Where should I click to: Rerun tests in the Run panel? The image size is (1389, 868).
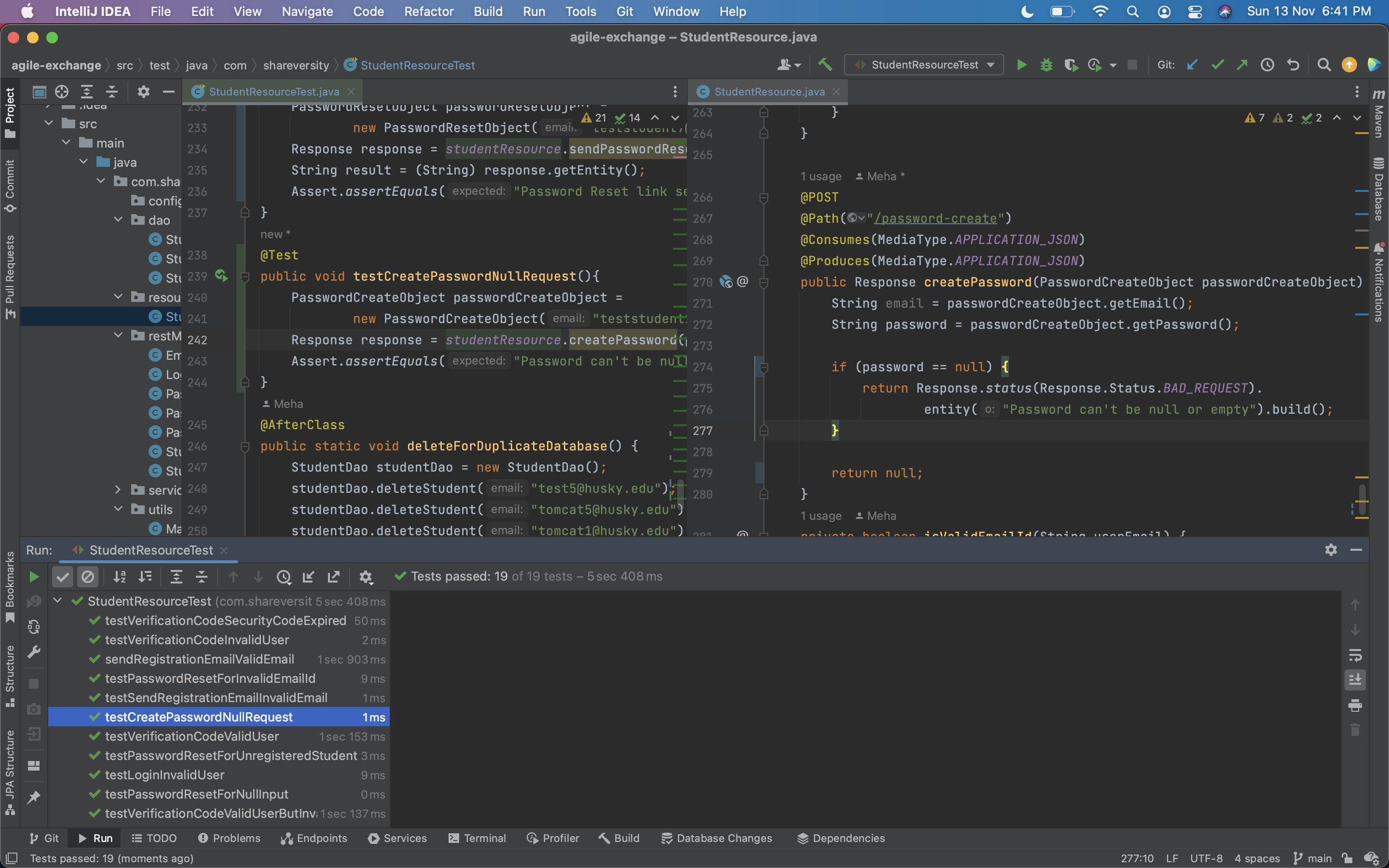pyautogui.click(x=34, y=576)
